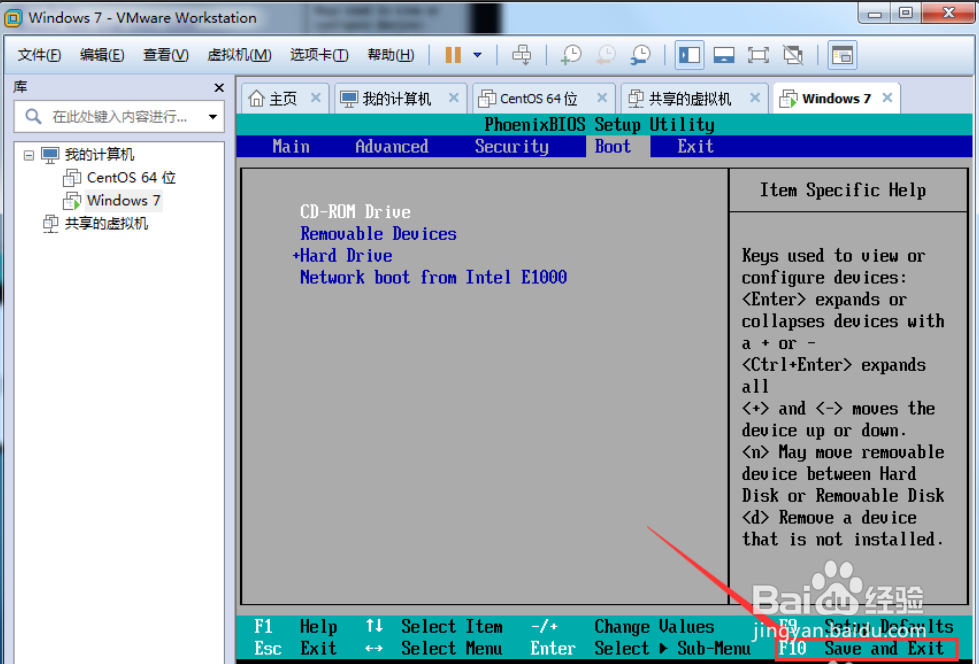Click the console view icon
Screen dimensions: 979x664
click(842, 55)
